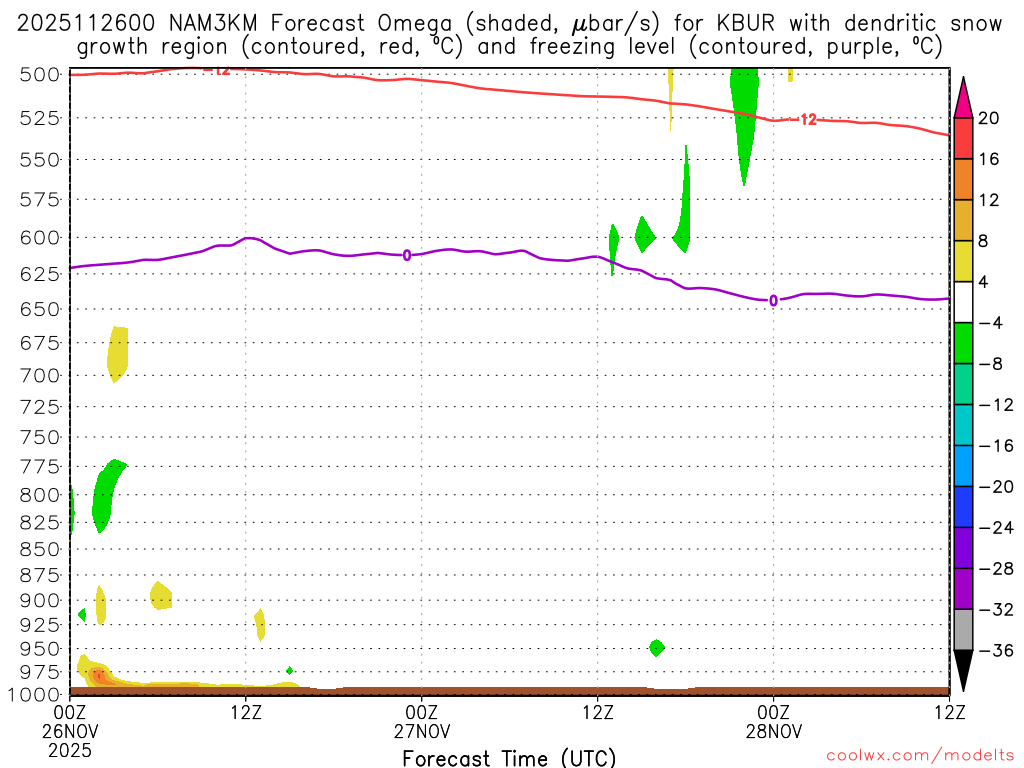Screen dimensions: 1024x768
Task: Select the orange 12 to 16 colorbar swatch
Action: tap(963, 179)
